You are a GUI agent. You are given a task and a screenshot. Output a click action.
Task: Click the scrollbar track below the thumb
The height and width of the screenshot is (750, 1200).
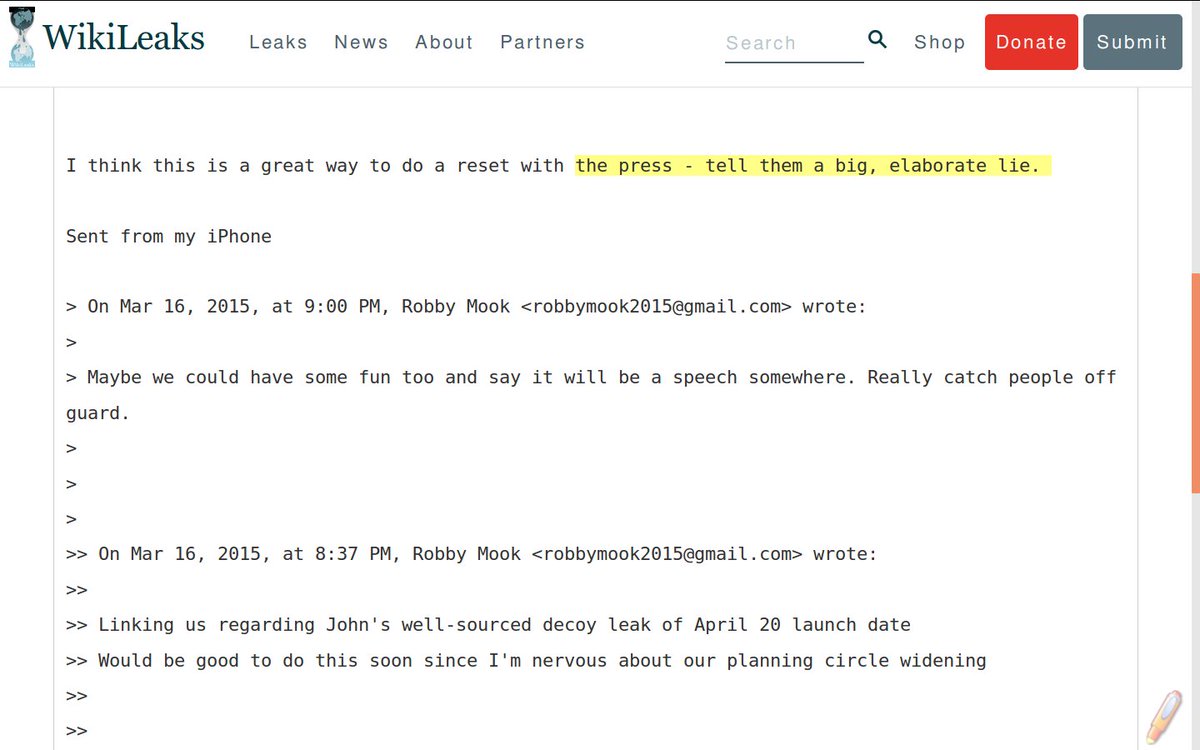(1195, 620)
